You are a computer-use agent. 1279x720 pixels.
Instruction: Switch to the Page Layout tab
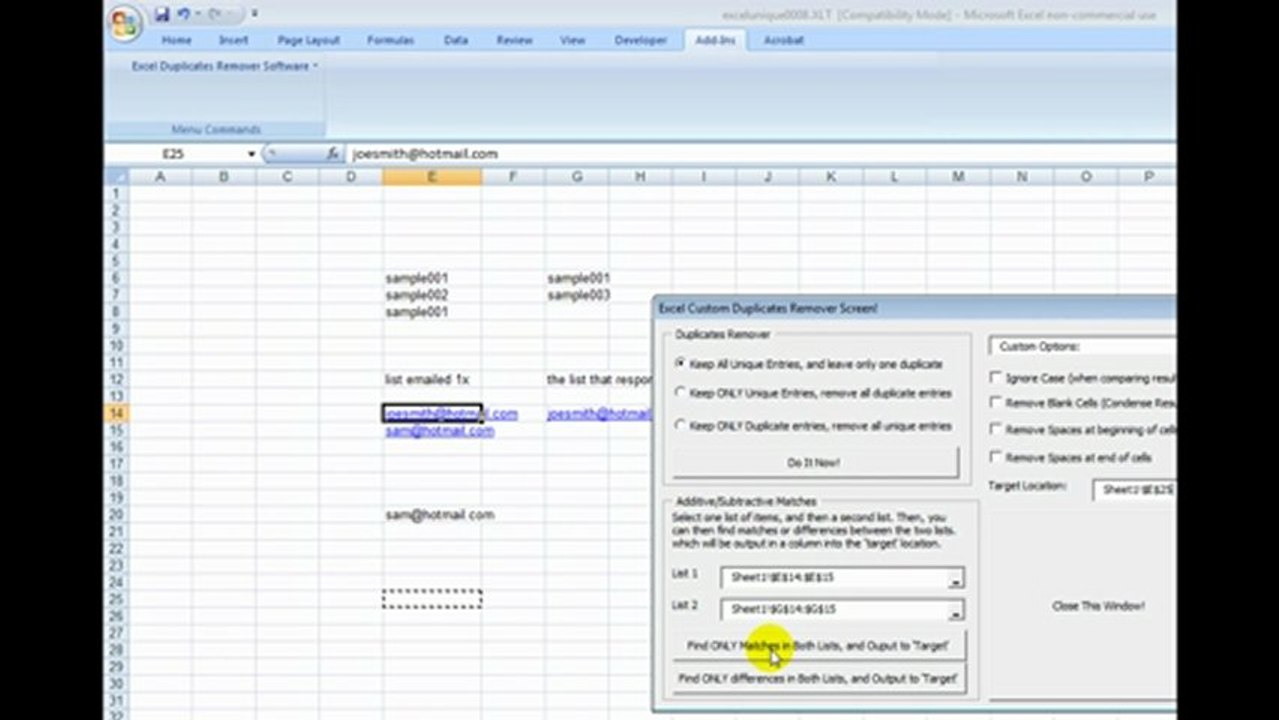309,40
